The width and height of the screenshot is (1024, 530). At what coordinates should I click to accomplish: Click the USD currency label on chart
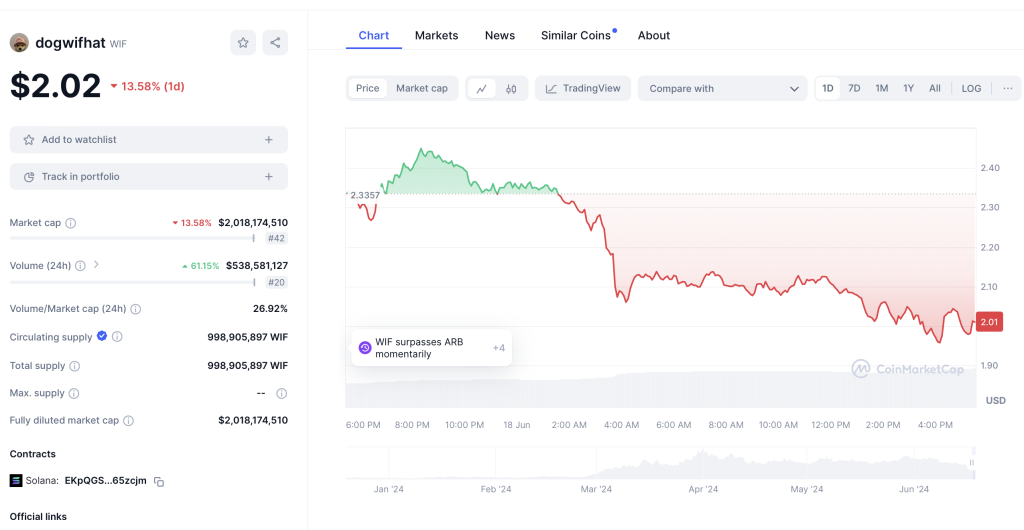995,400
